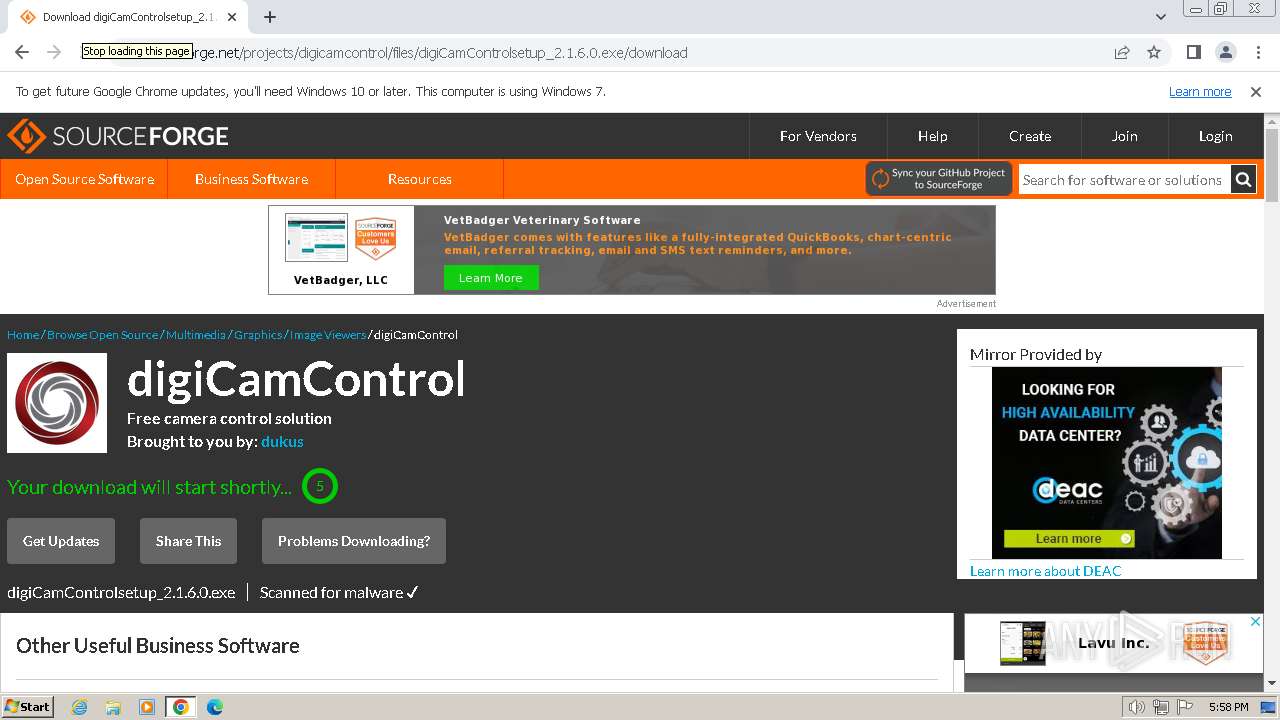Open the tab search chevron

pyautogui.click(x=1161, y=17)
